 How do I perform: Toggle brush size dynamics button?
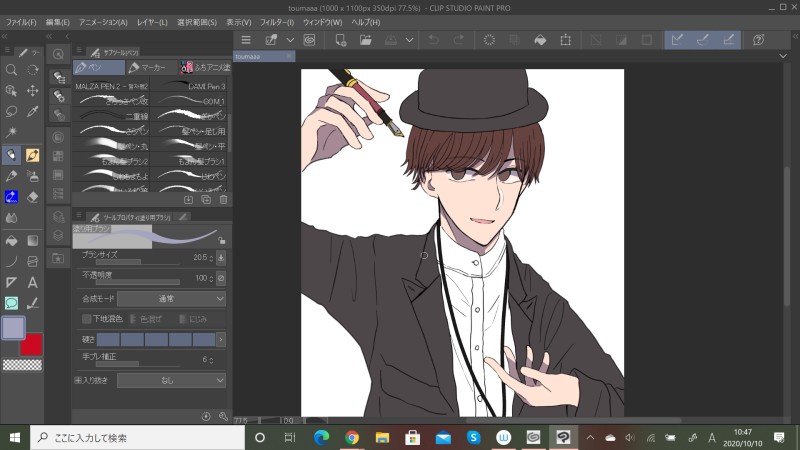[221, 258]
